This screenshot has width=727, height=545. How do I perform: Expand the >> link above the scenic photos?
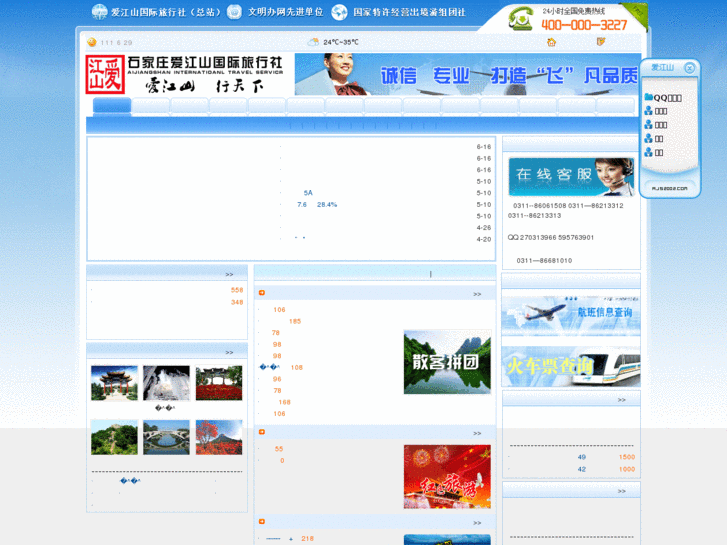tap(229, 353)
